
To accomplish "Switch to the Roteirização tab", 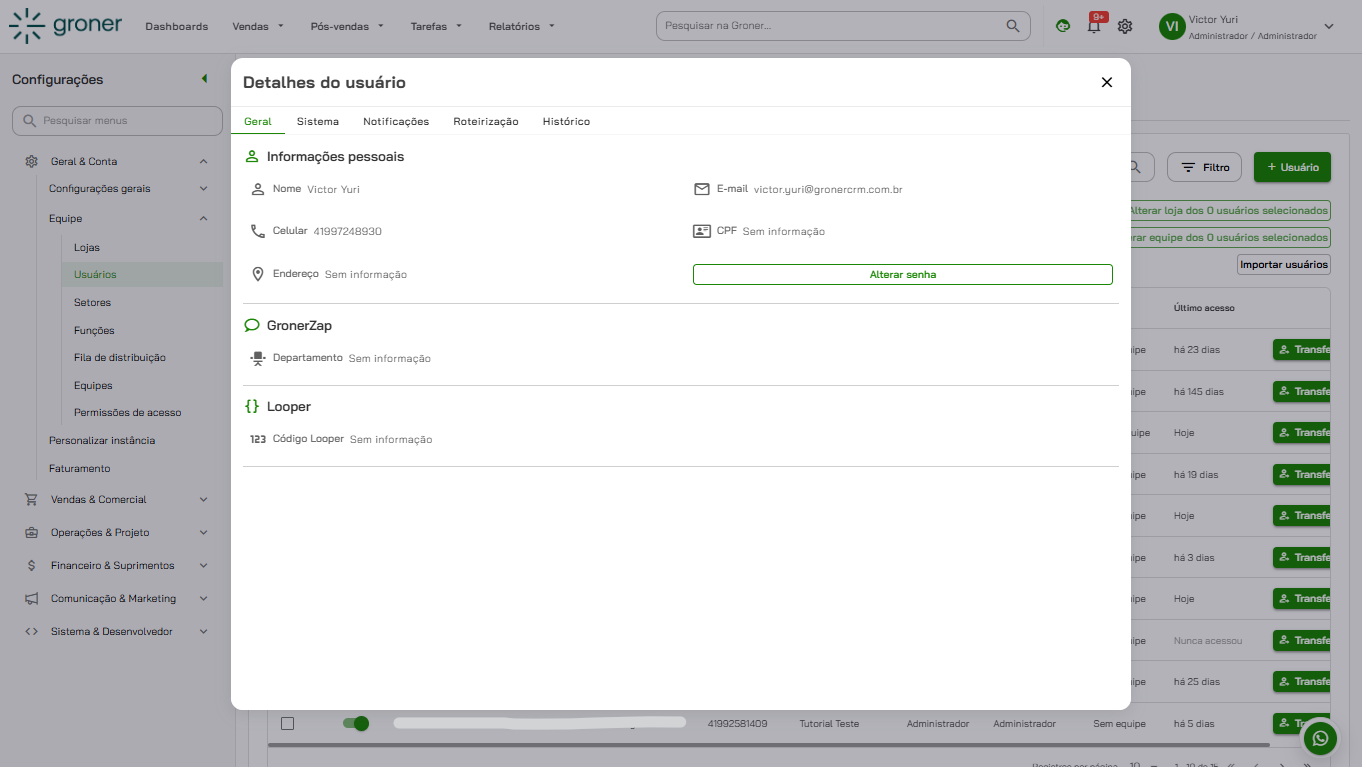I will tap(486, 121).
